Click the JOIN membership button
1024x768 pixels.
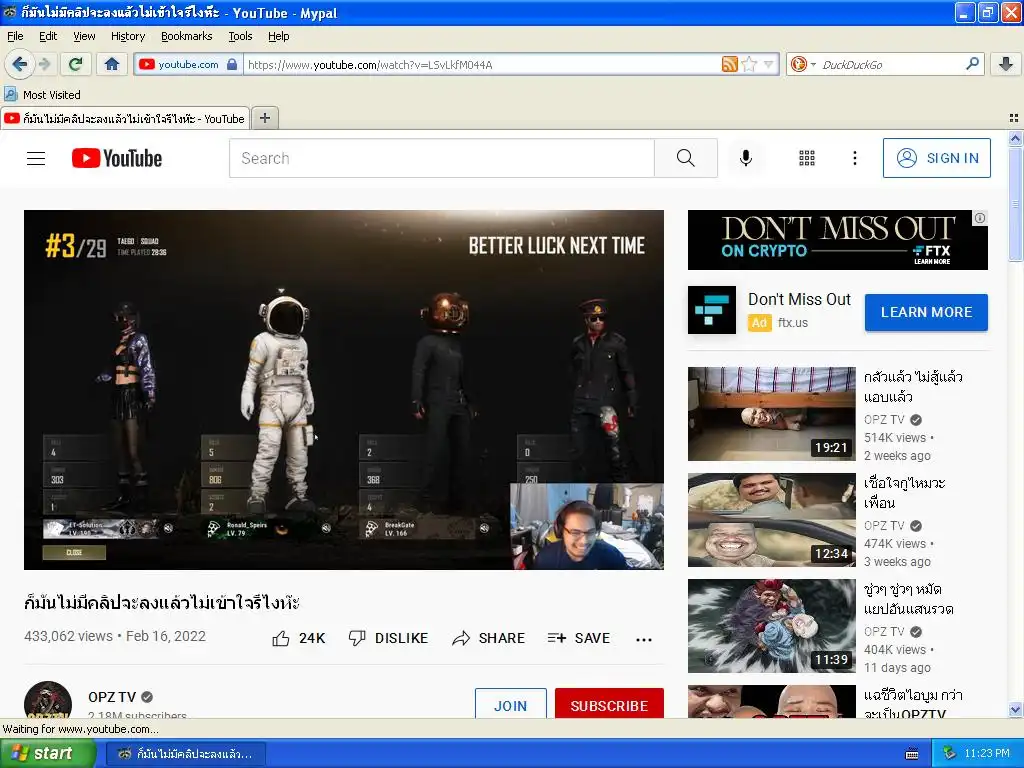pyautogui.click(x=511, y=704)
